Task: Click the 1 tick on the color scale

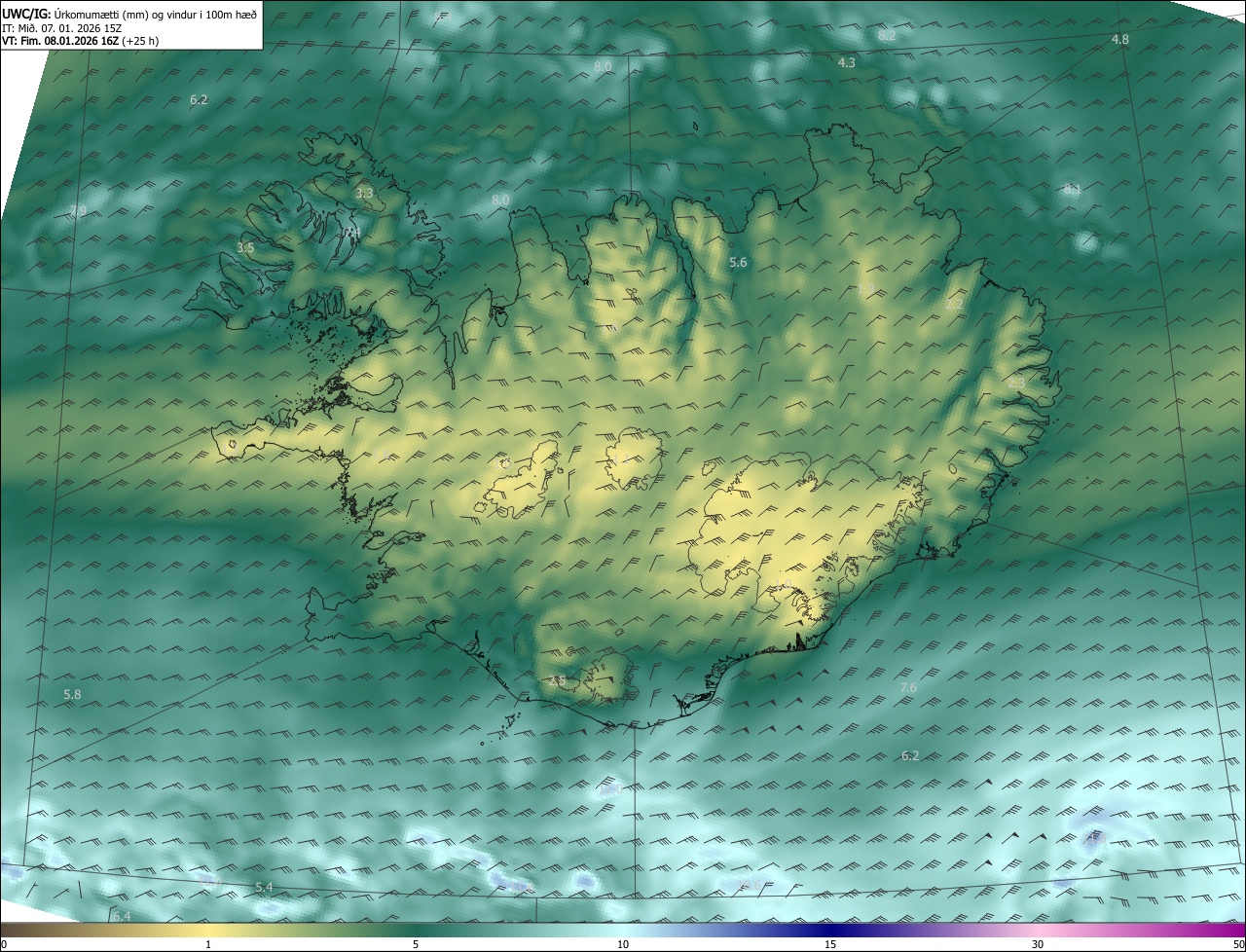Action: click(208, 944)
